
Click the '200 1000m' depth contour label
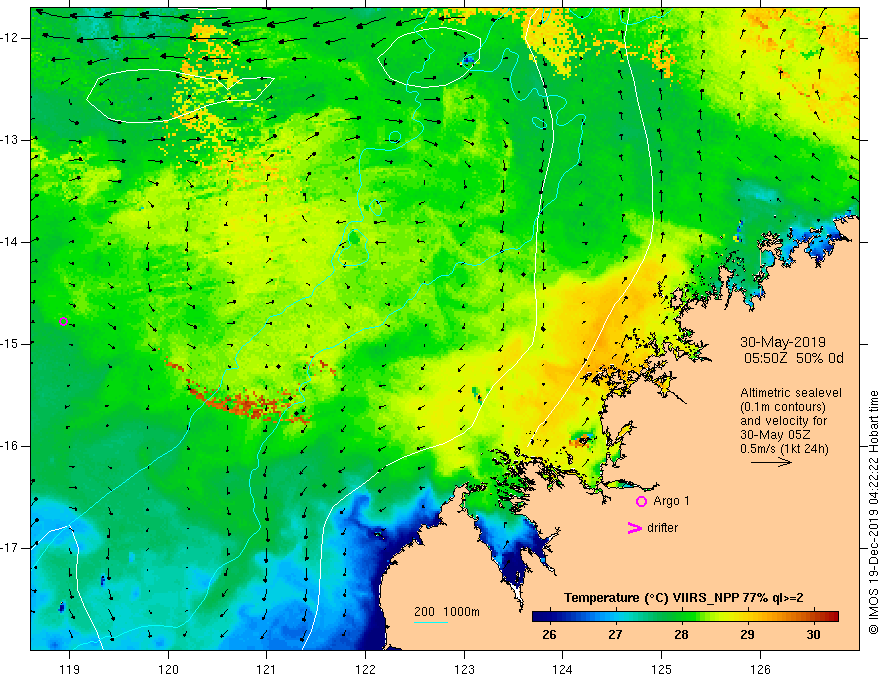click(x=447, y=611)
